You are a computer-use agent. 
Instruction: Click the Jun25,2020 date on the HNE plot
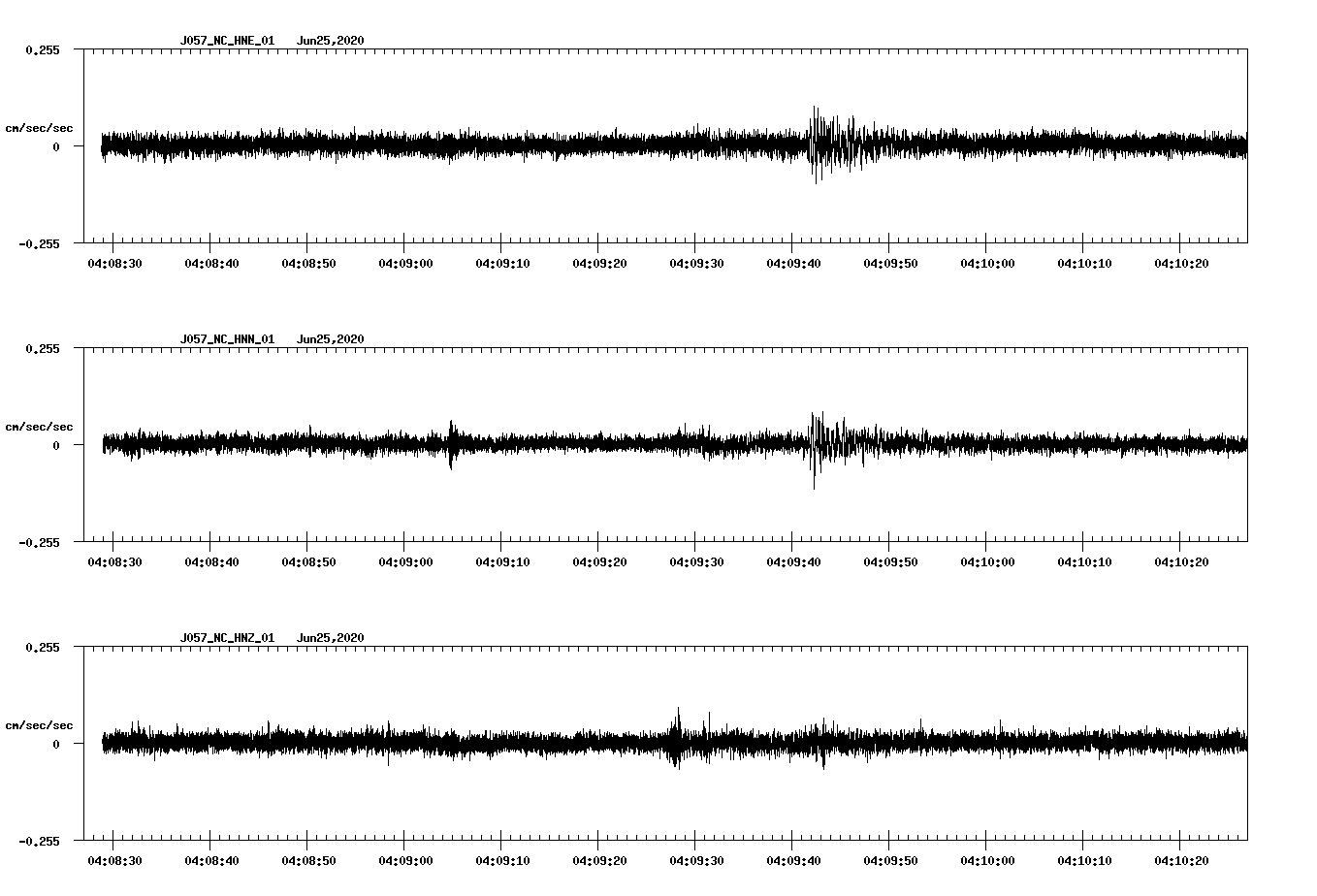(330, 41)
